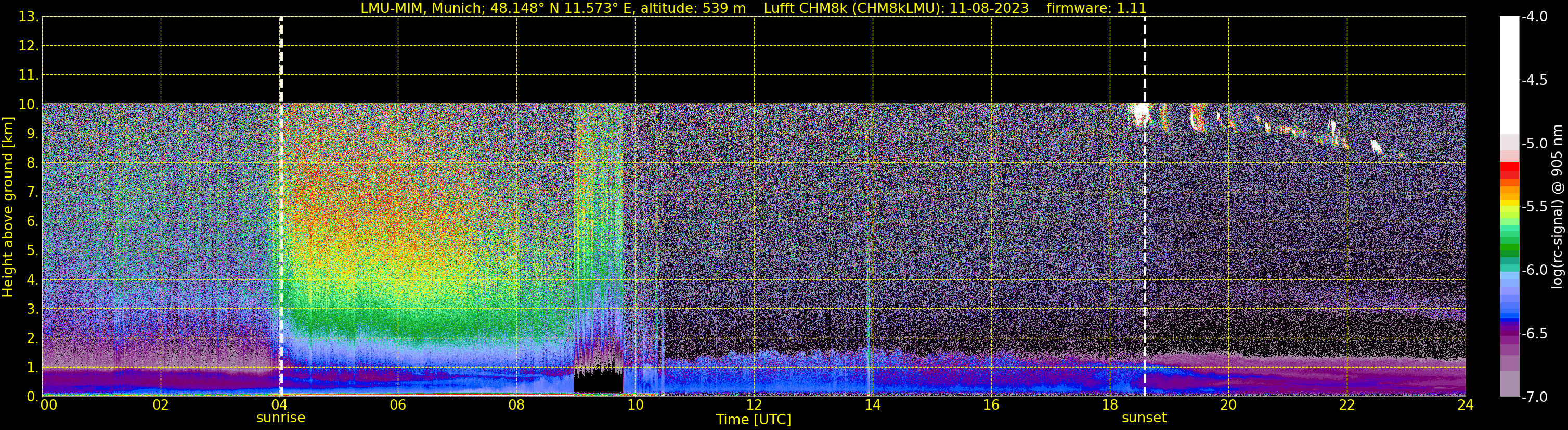Click the time axis tick label '04'

pyautogui.click(x=279, y=405)
